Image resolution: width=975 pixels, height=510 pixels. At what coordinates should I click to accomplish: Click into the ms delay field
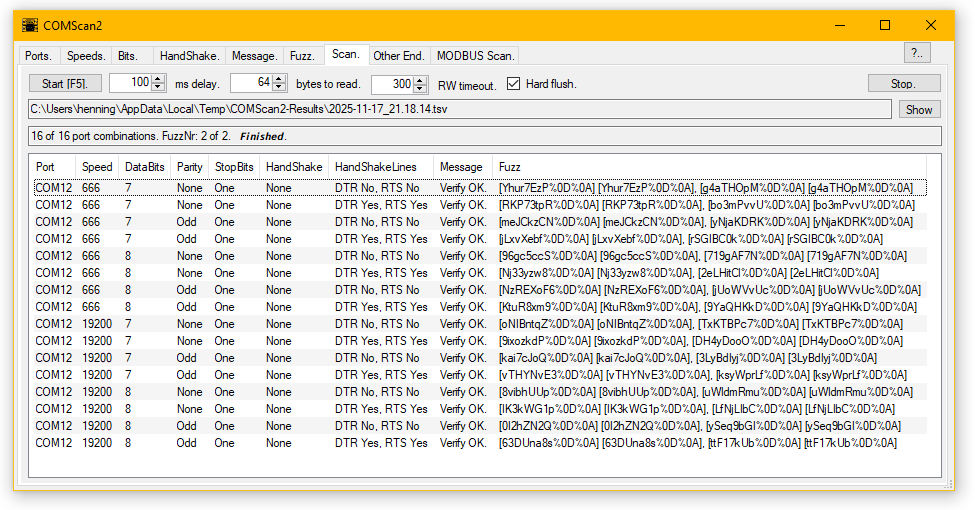[131, 83]
